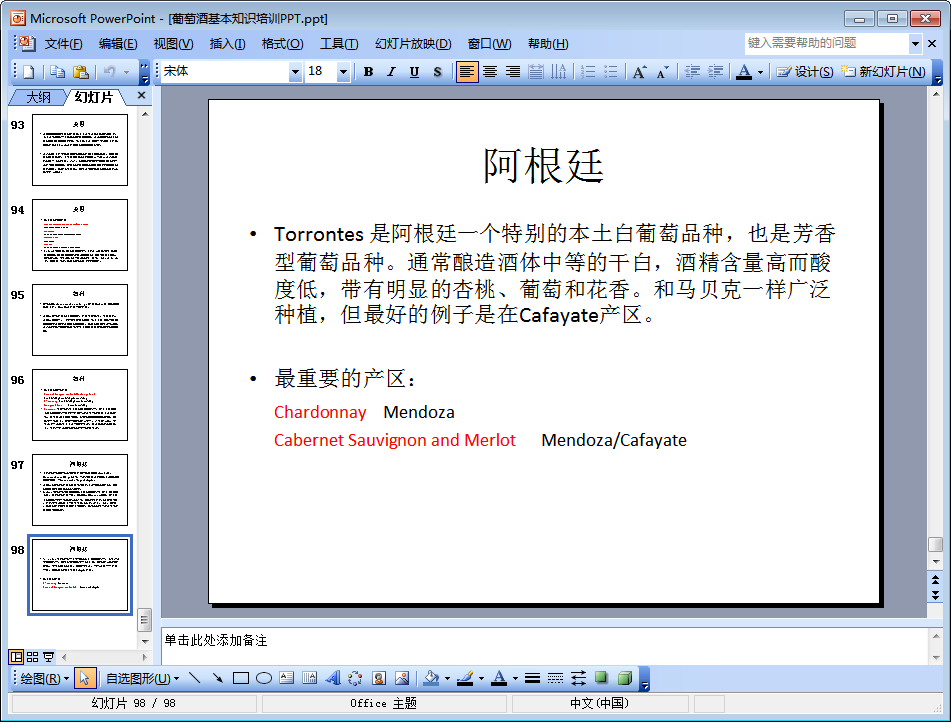Decrease paragraph indent level
The image size is (951, 722).
point(692,72)
